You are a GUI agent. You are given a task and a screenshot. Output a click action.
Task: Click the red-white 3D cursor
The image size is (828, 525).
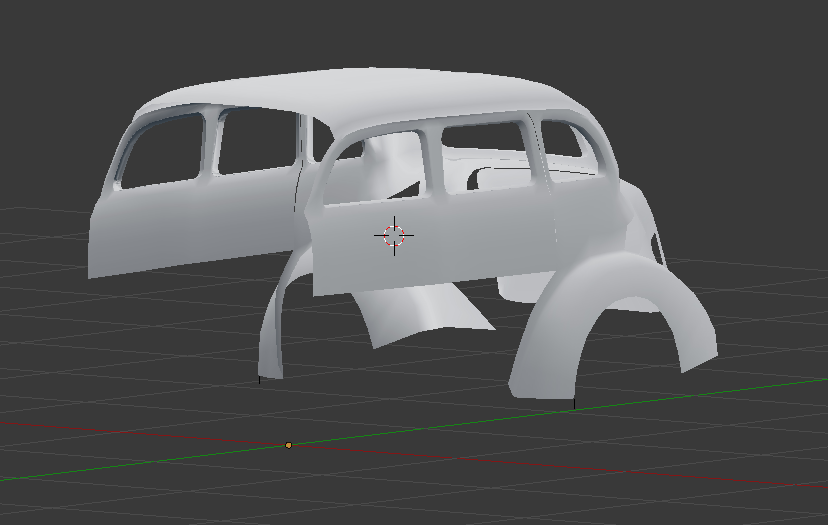[394, 236]
